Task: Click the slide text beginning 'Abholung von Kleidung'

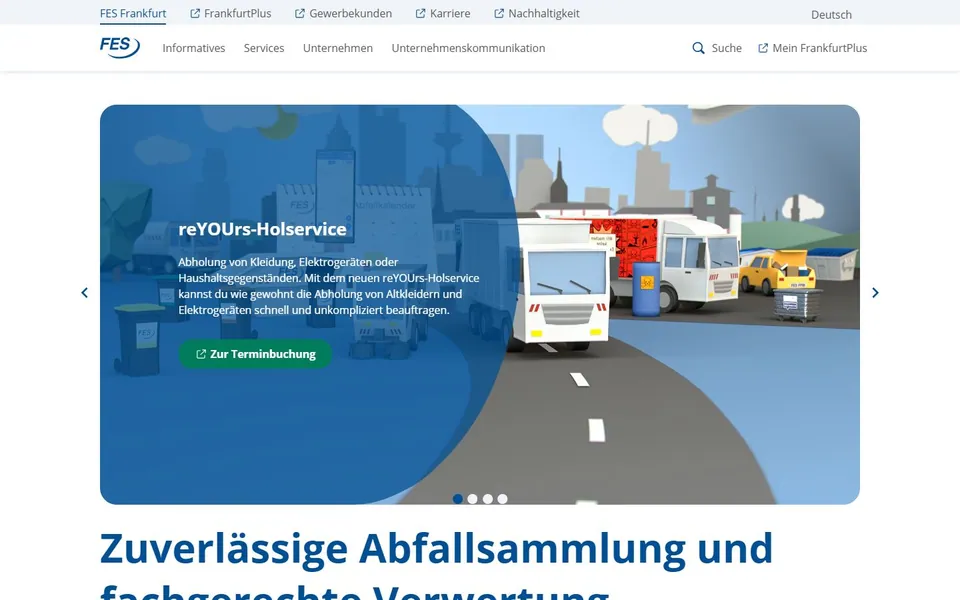Action: 329,286
